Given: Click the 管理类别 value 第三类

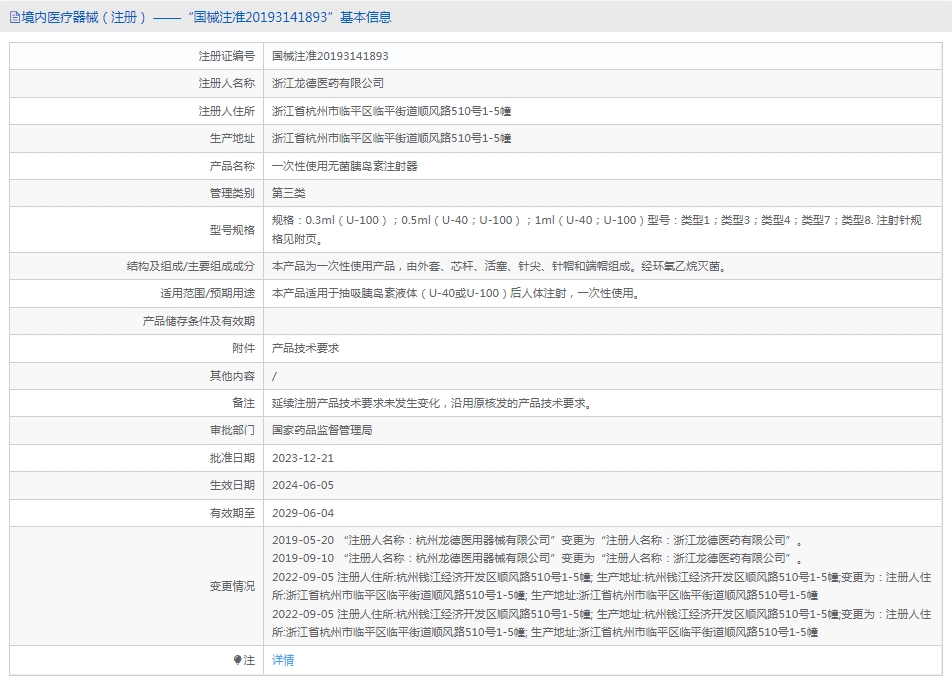Looking at the screenshot, I should (x=288, y=193).
